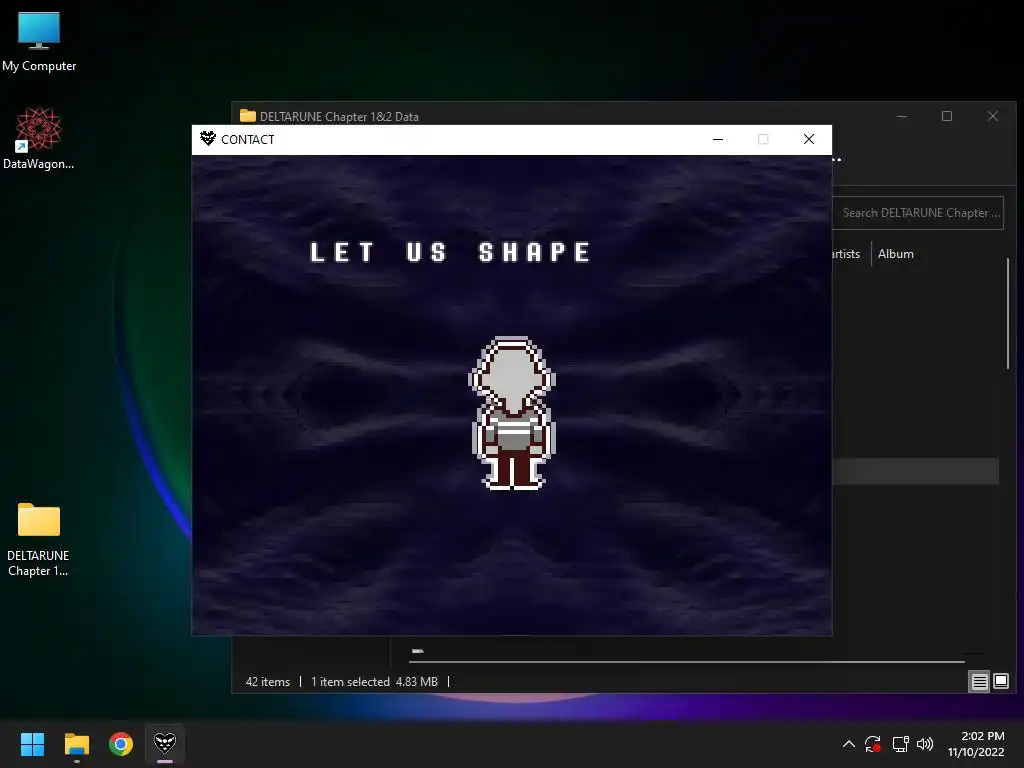Screen dimensions: 1024x768
Task: Maximize the DELTARUNE Data Explorer window
Action: pos(947,116)
